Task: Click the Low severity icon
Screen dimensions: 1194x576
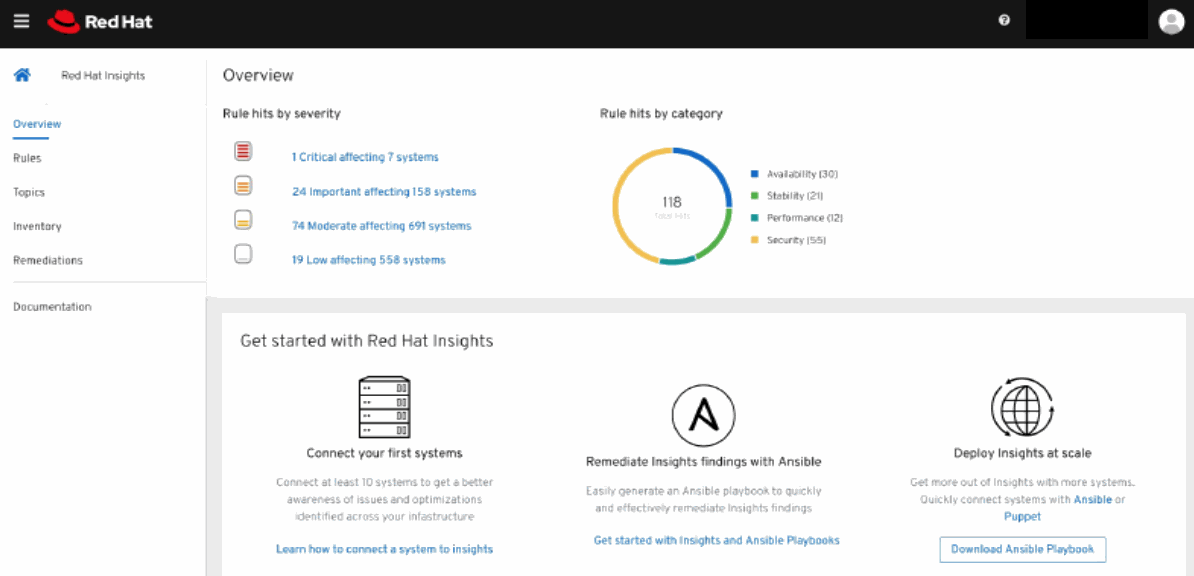Action: [243, 254]
